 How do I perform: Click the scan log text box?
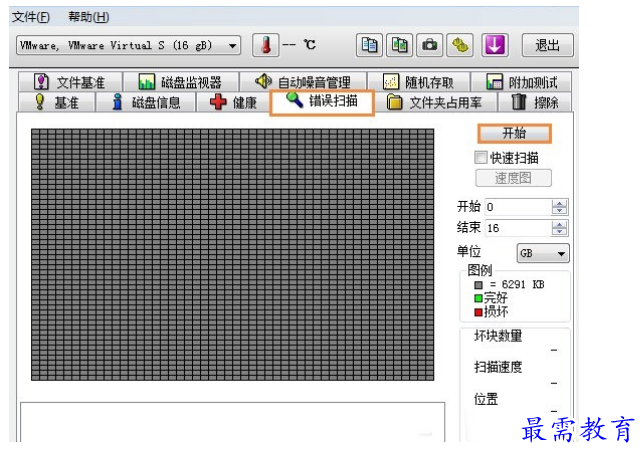[233, 422]
